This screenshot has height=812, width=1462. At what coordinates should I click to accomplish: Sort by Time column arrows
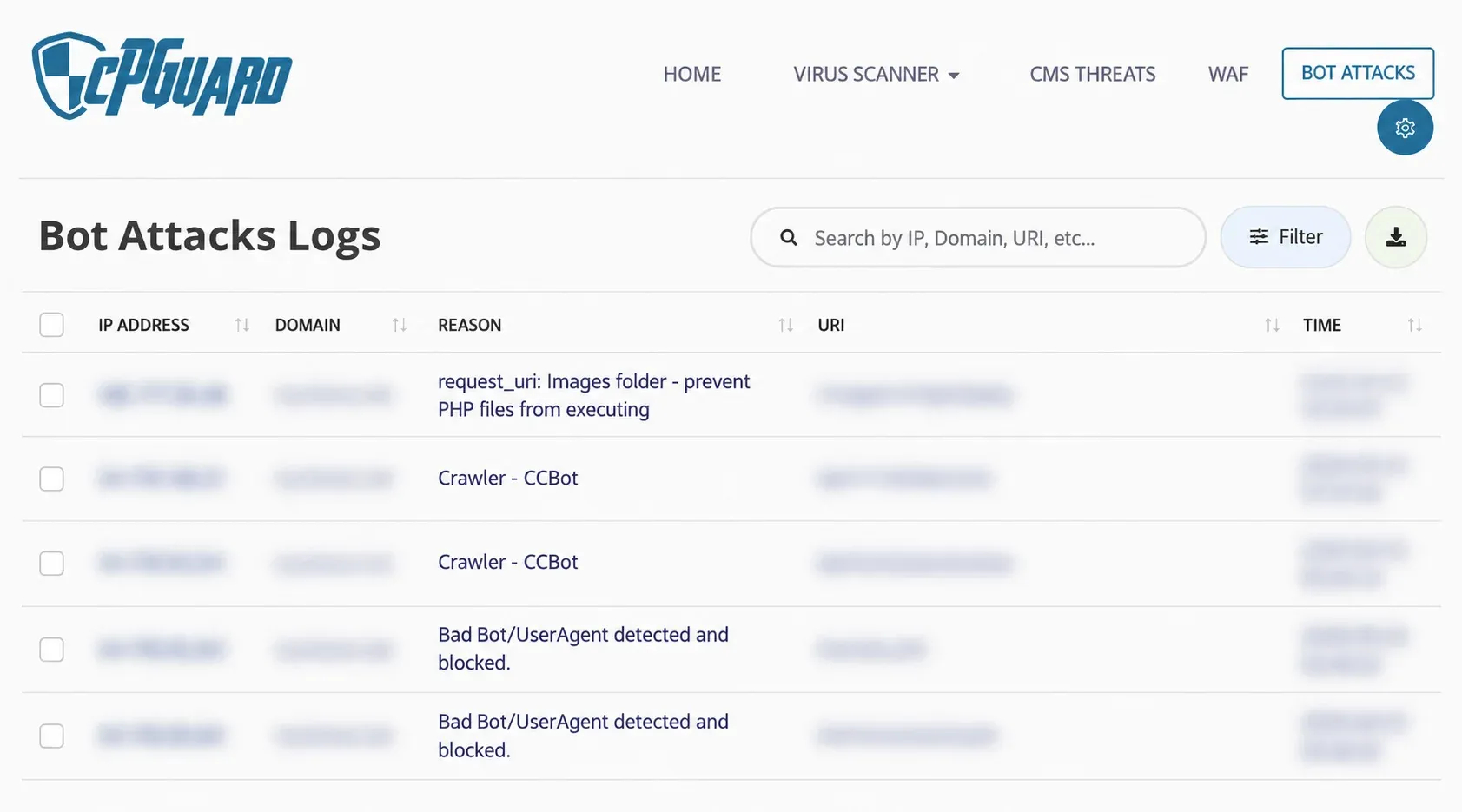click(x=1415, y=325)
